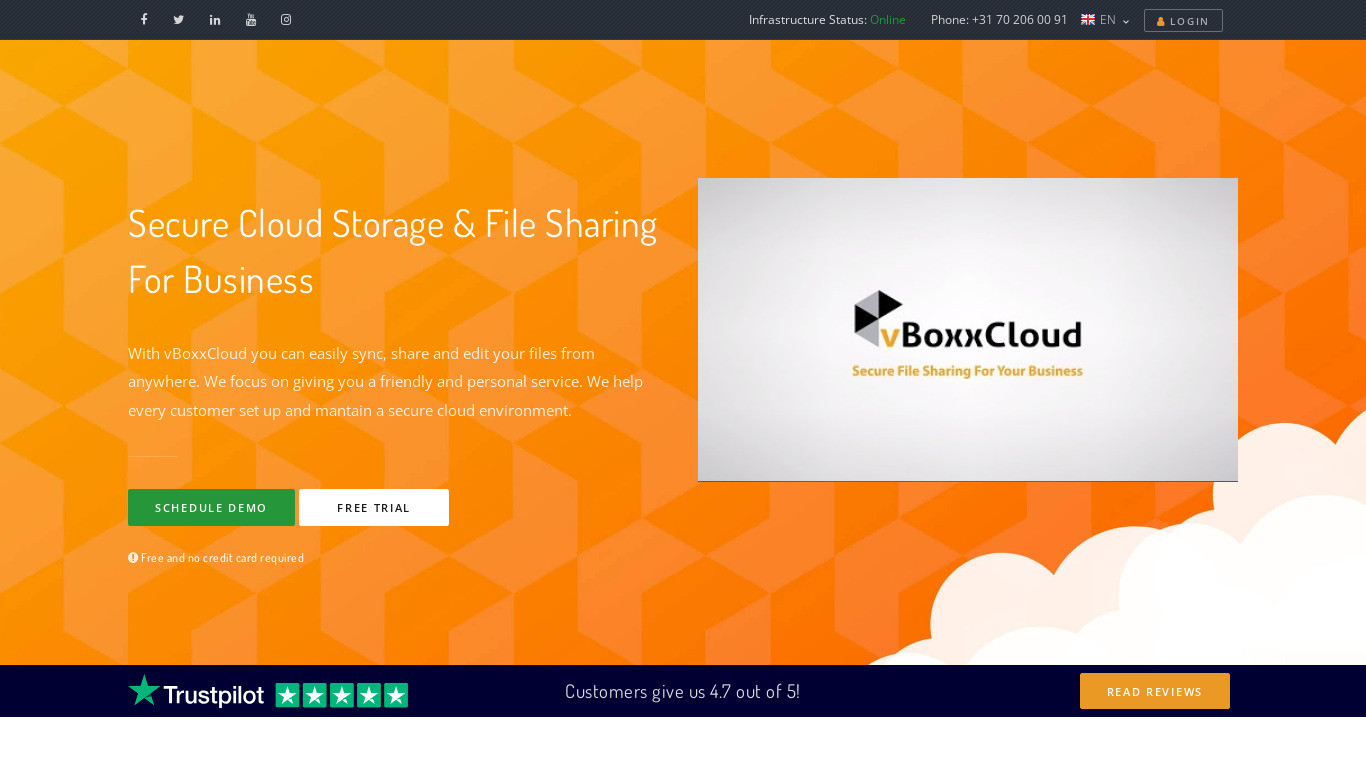Click the 'With vBoxxCloud you can easily sync' paragraph

(386, 382)
